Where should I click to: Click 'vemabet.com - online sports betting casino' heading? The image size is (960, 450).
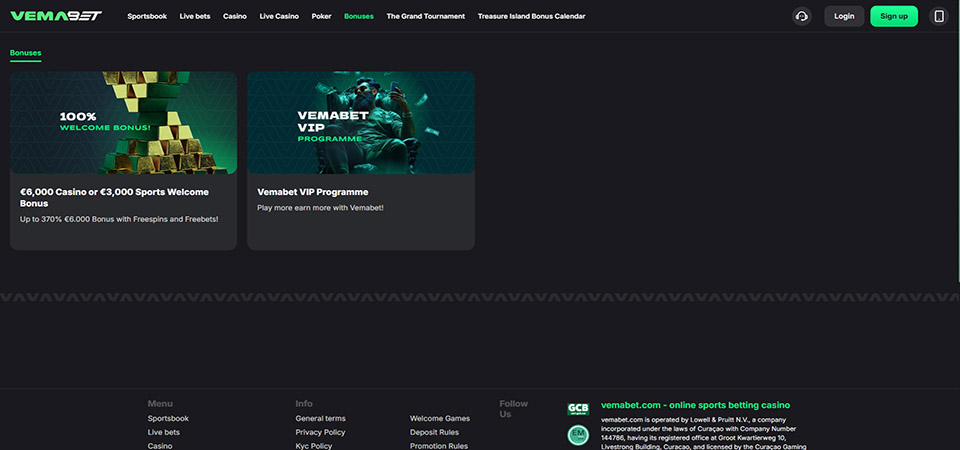point(696,405)
